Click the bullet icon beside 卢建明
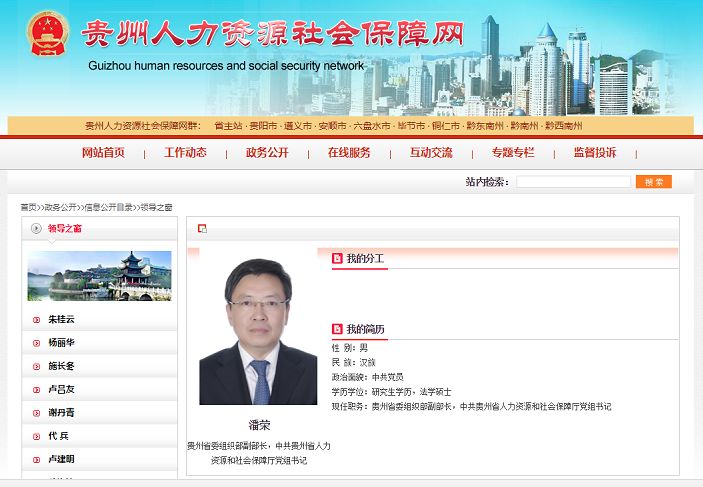Viewport: 703px width, 487px height. tap(37, 460)
